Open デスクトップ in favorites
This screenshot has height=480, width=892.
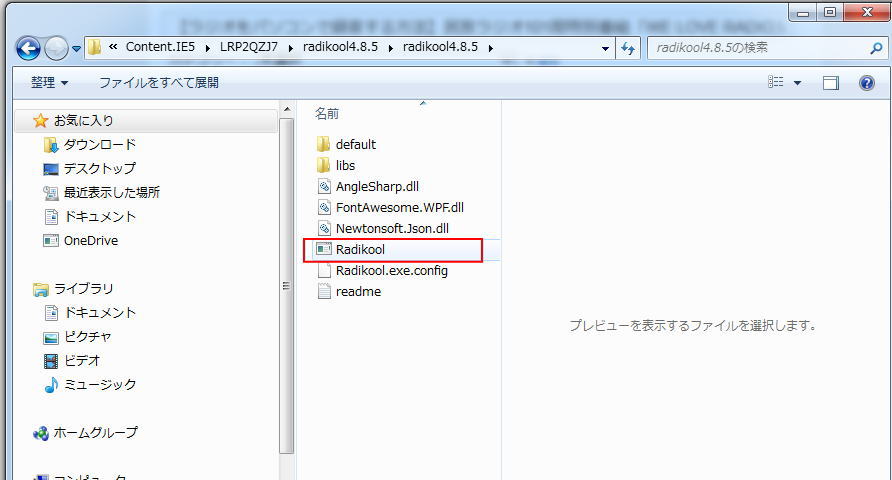(x=100, y=168)
